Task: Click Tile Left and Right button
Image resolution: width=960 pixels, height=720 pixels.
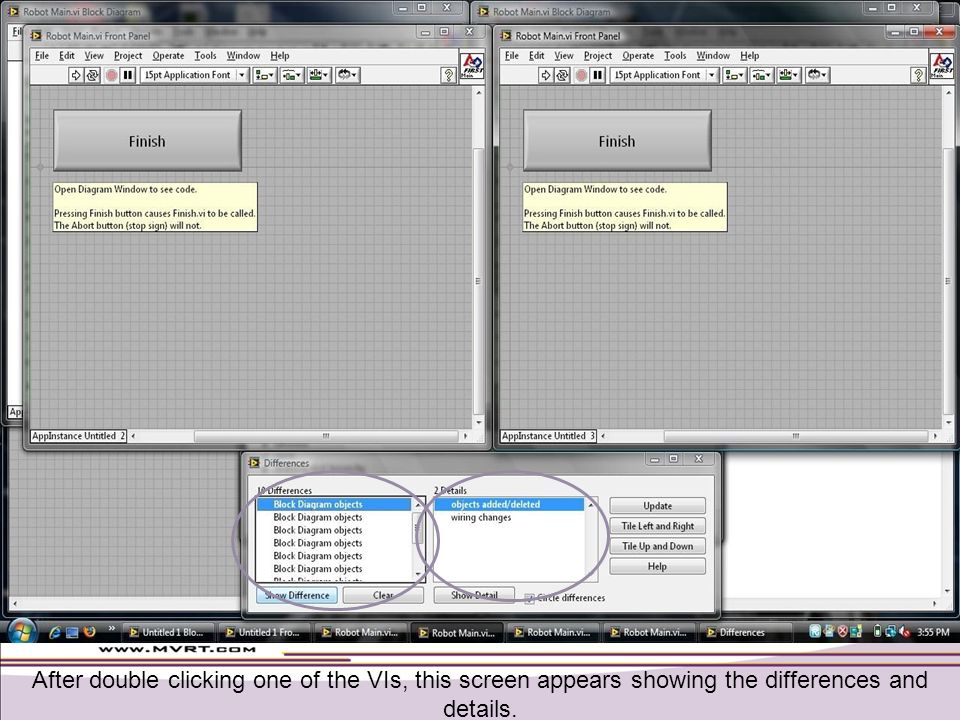Action: [x=658, y=526]
